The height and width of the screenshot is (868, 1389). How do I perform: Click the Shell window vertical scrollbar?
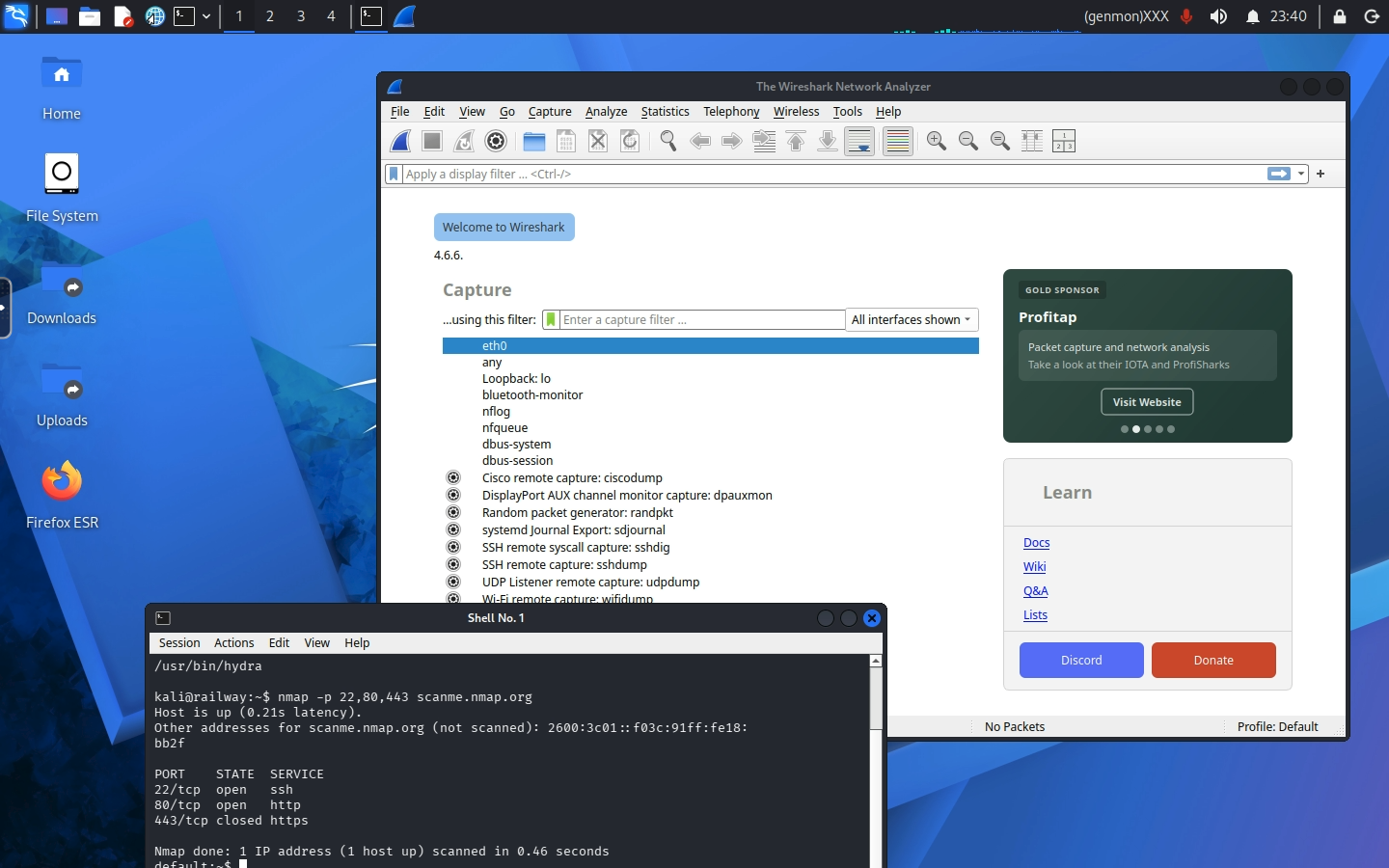876,762
